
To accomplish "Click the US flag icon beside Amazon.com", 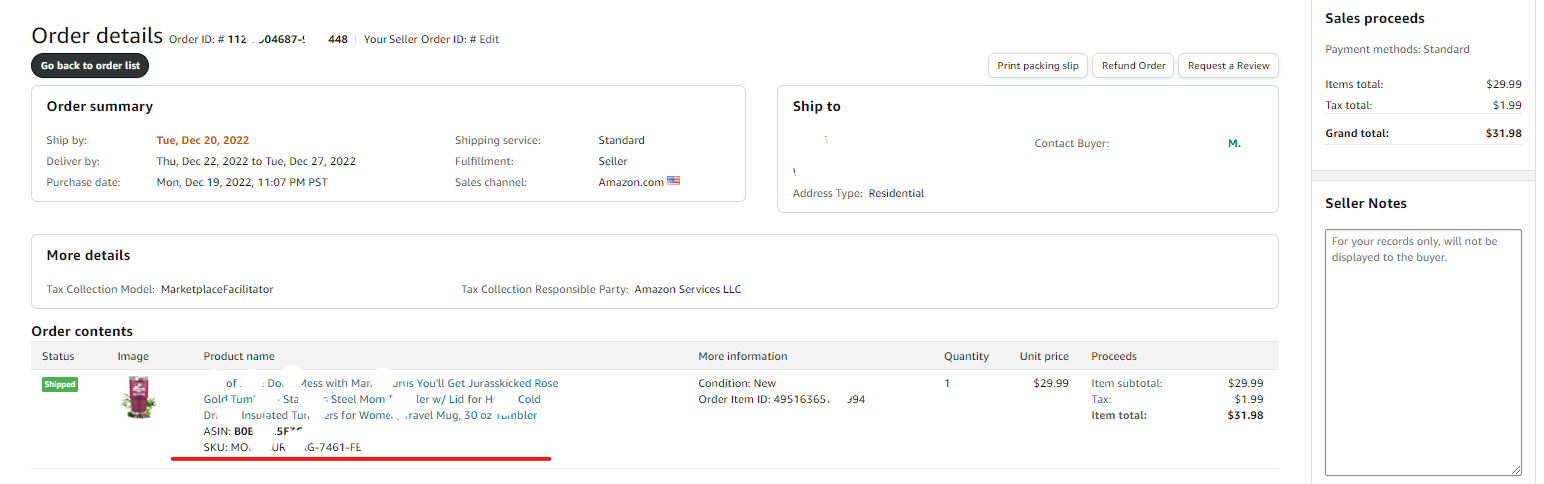I will (x=673, y=181).
